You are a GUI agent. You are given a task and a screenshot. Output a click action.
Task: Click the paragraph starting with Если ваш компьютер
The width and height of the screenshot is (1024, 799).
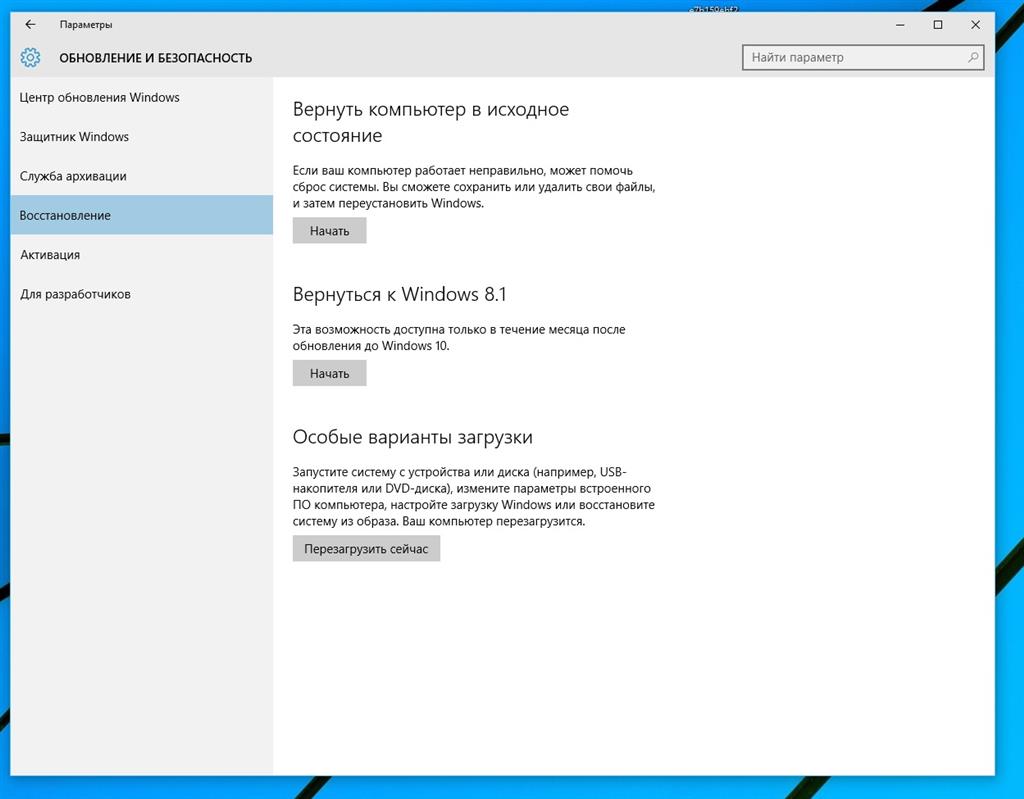[x=474, y=187]
